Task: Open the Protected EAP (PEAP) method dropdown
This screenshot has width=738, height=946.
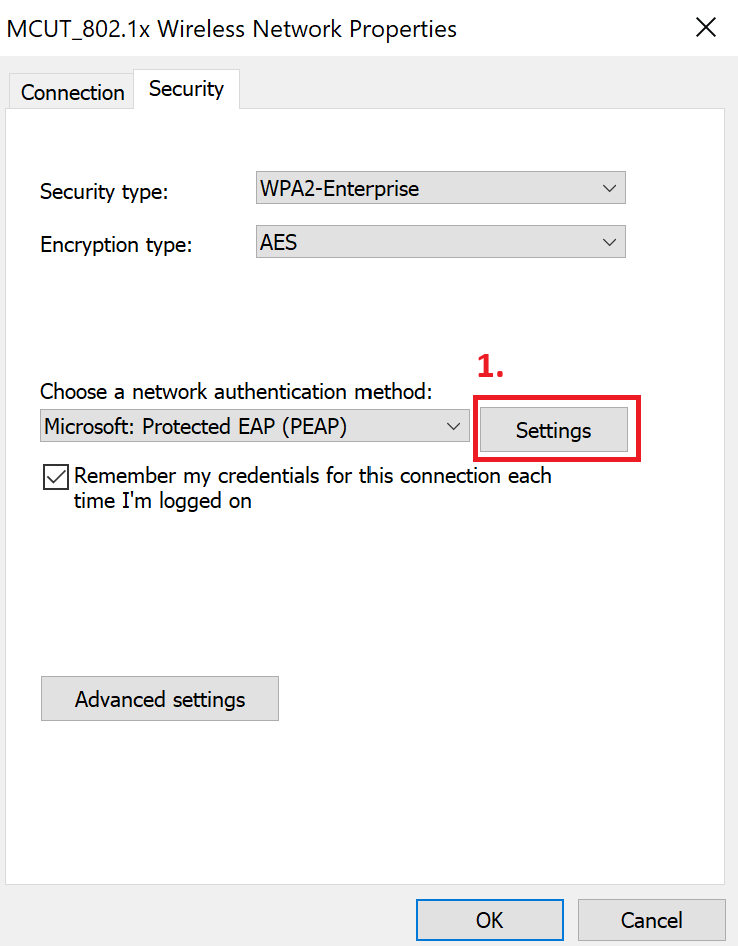Action: (255, 427)
